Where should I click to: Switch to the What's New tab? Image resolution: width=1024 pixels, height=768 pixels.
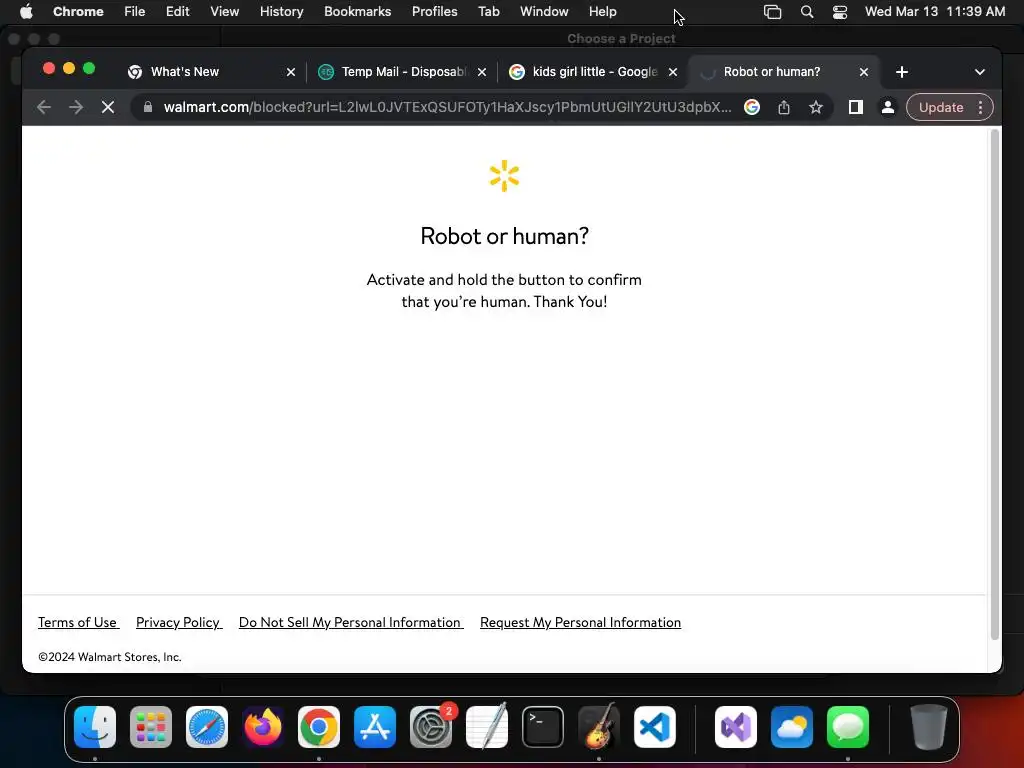pos(209,72)
